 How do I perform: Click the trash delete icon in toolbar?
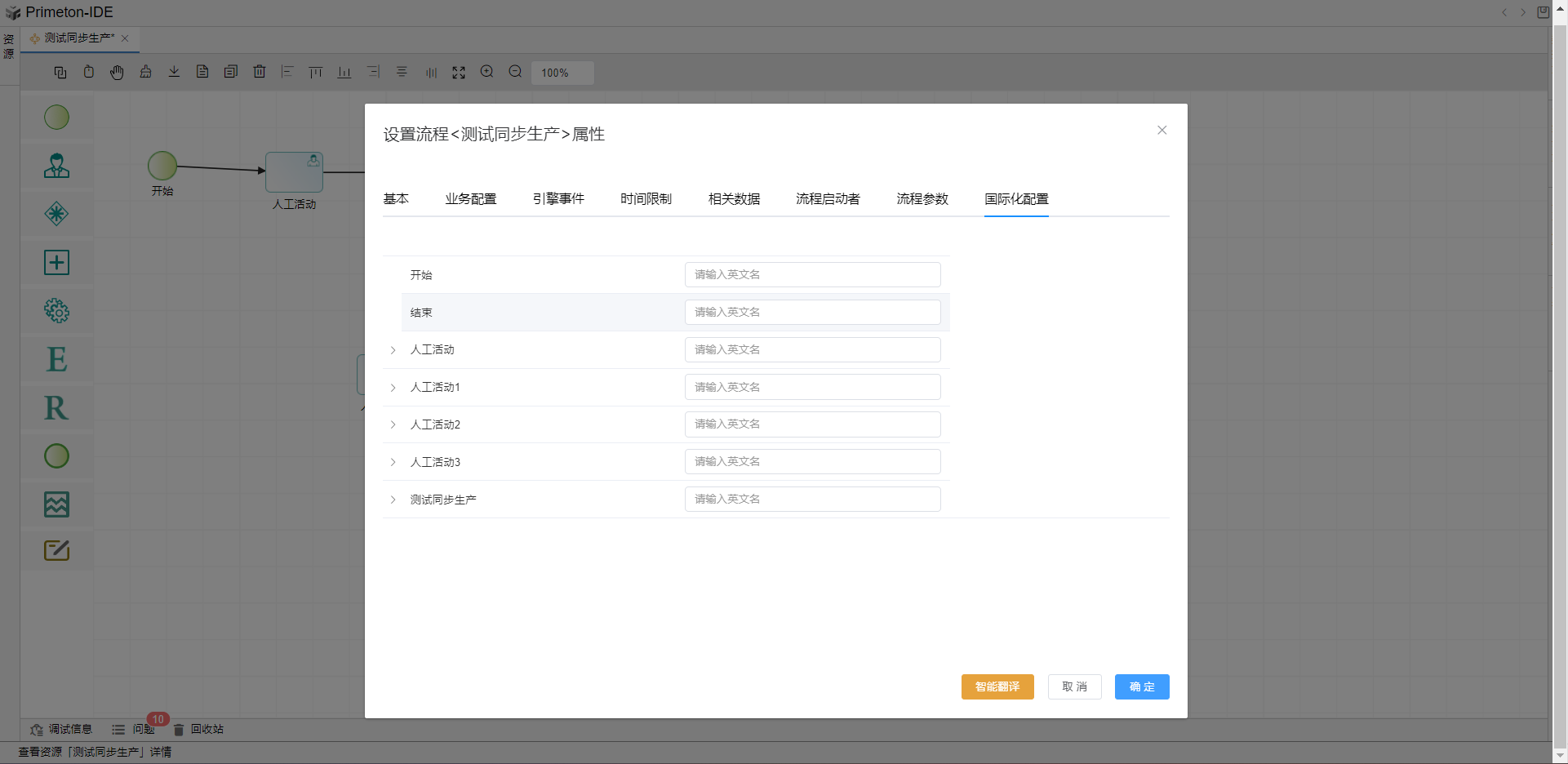coord(260,72)
